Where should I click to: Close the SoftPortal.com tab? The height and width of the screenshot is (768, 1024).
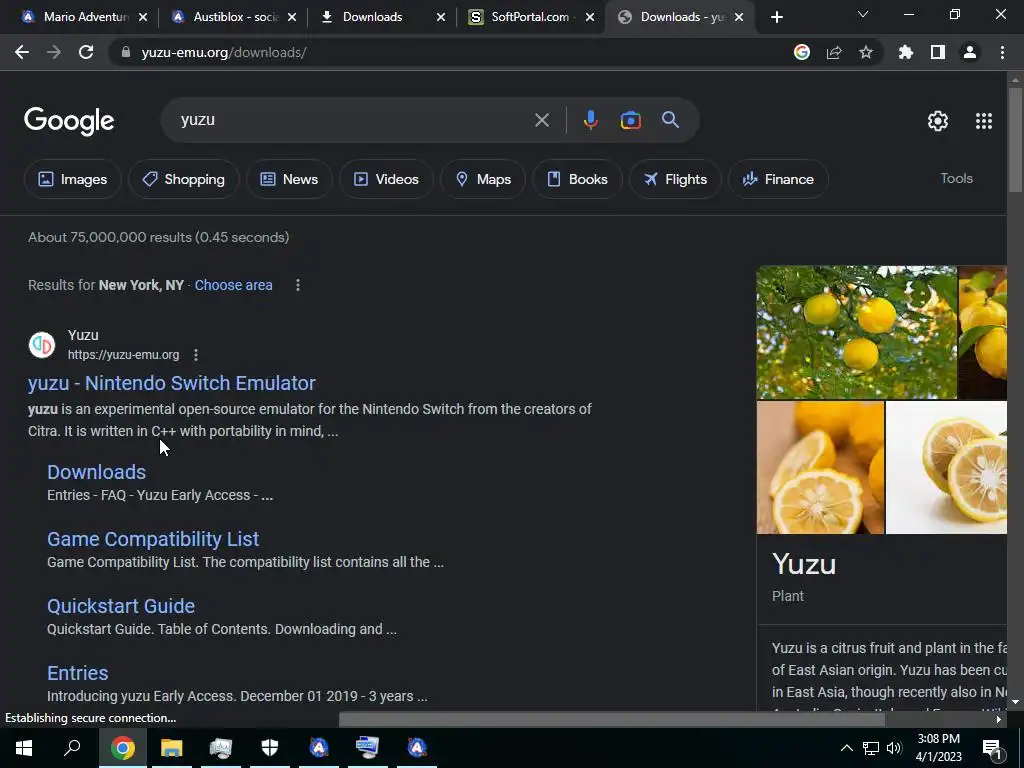(590, 17)
